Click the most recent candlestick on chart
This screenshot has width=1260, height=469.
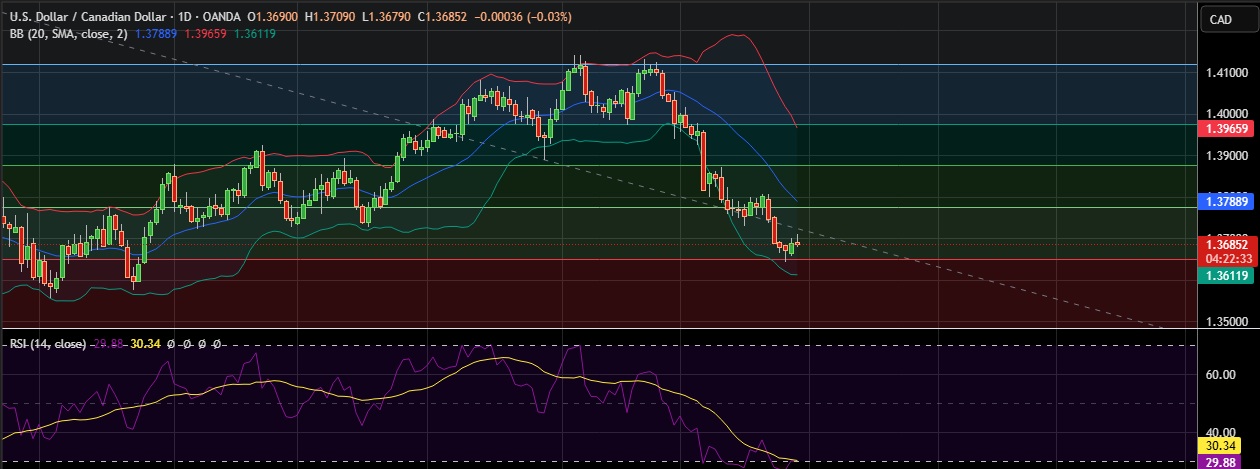(797, 243)
